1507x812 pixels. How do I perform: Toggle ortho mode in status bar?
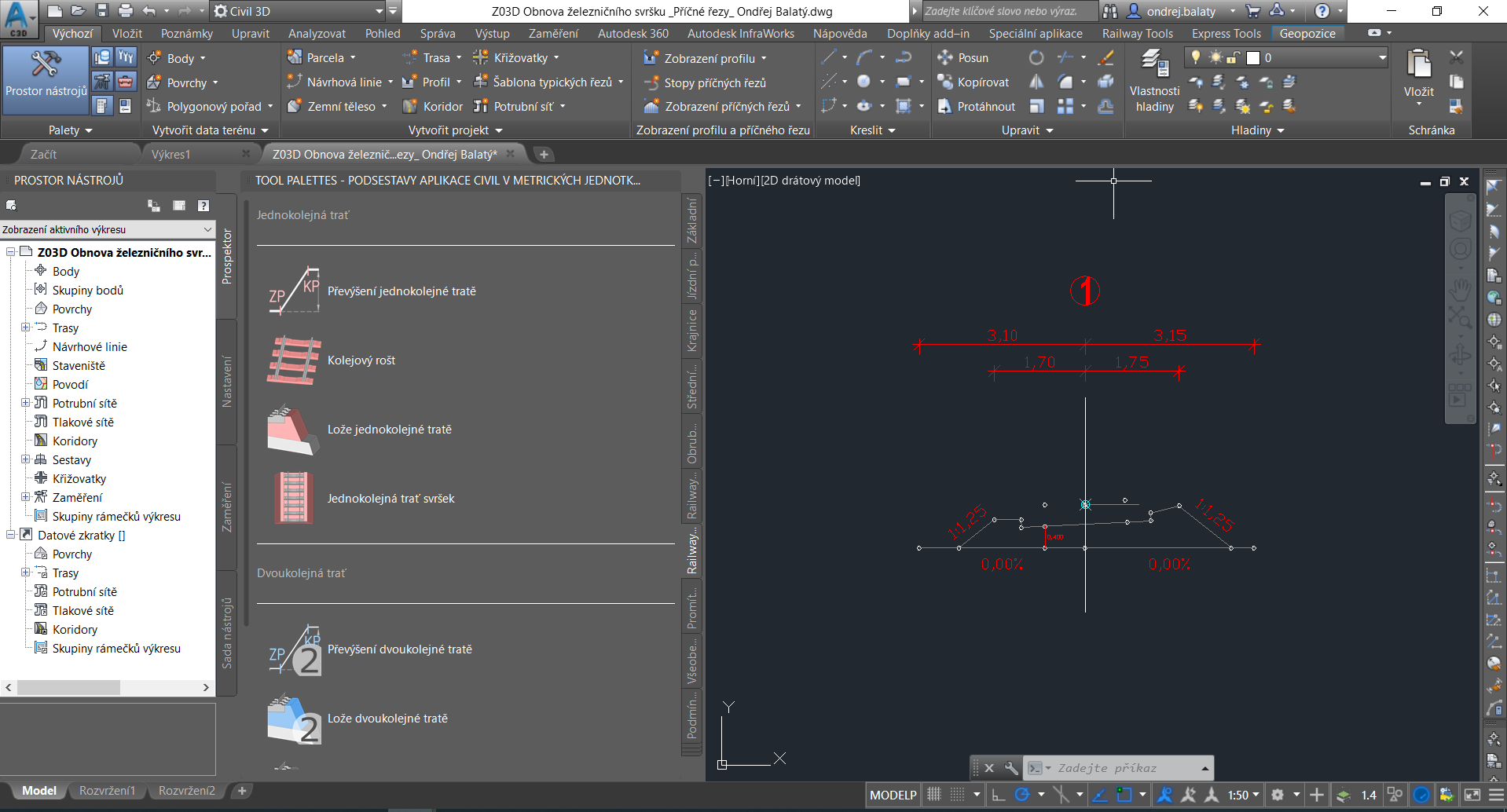pos(998,795)
